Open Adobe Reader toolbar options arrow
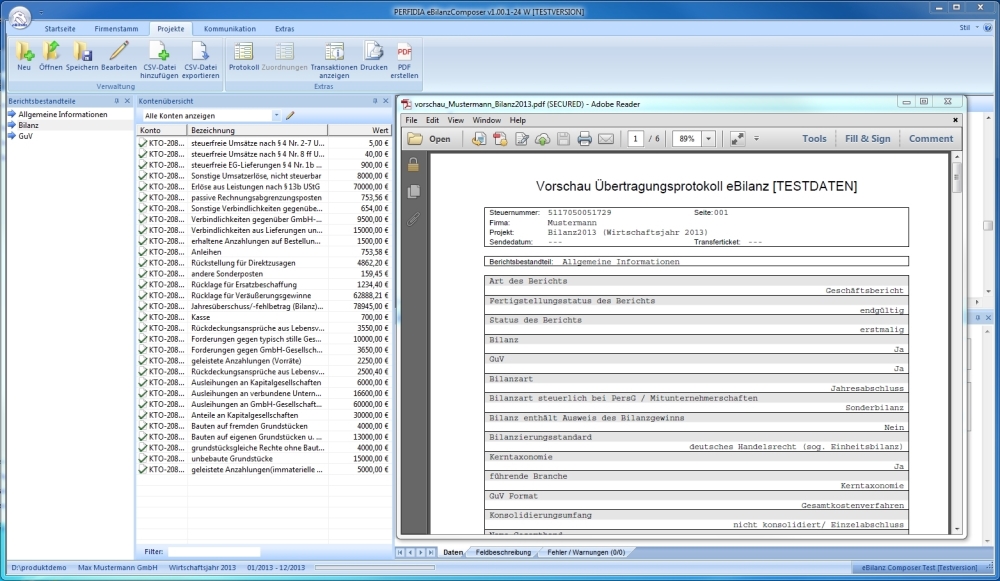This screenshot has height=581, width=1000. pos(756,138)
